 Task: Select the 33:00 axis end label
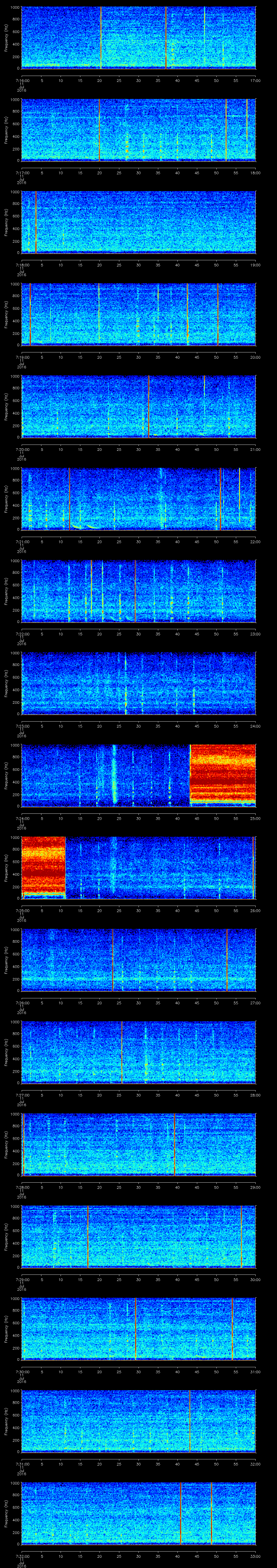tap(255, 1556)
